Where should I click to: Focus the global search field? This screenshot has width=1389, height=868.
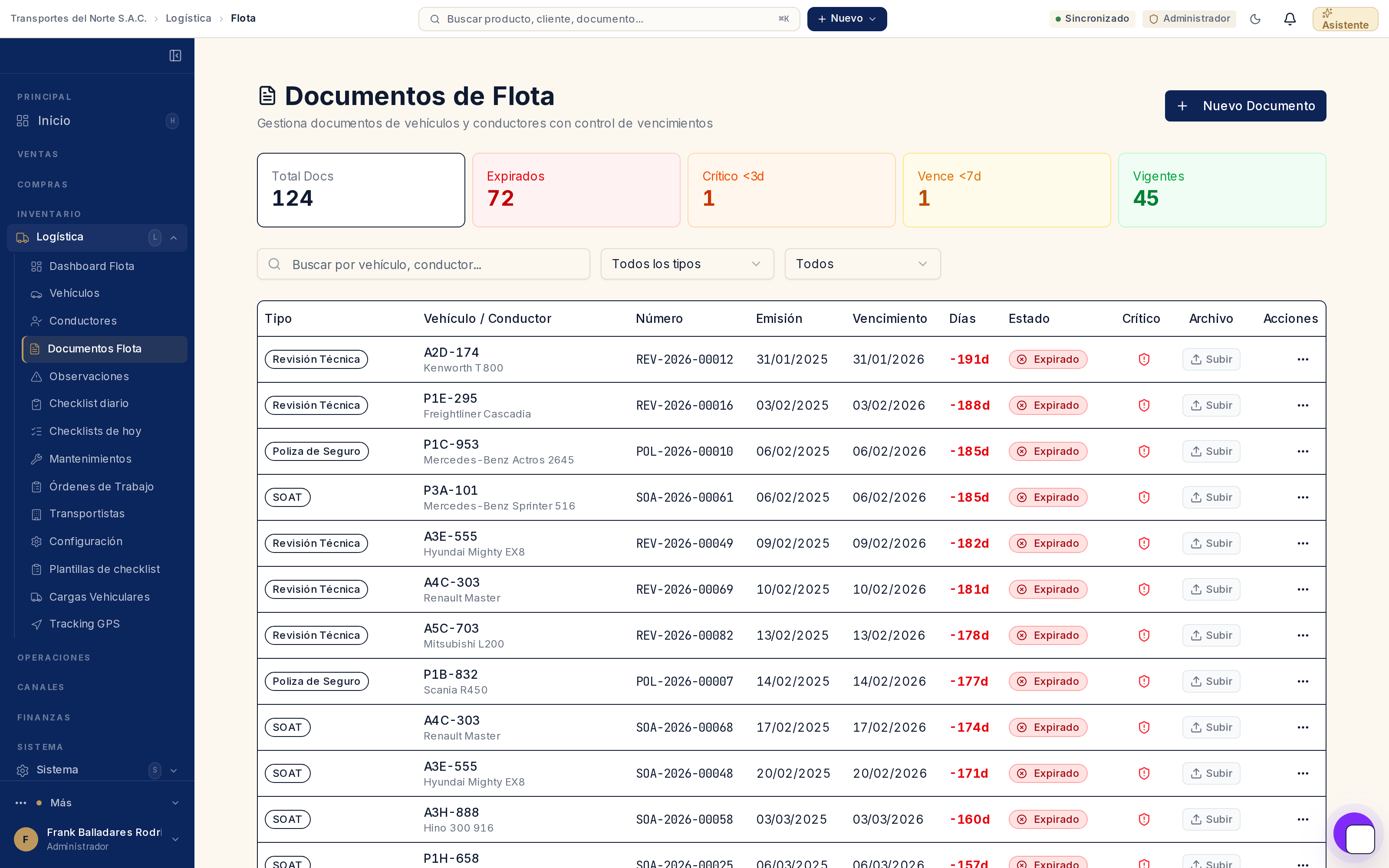tap(609, 19)
